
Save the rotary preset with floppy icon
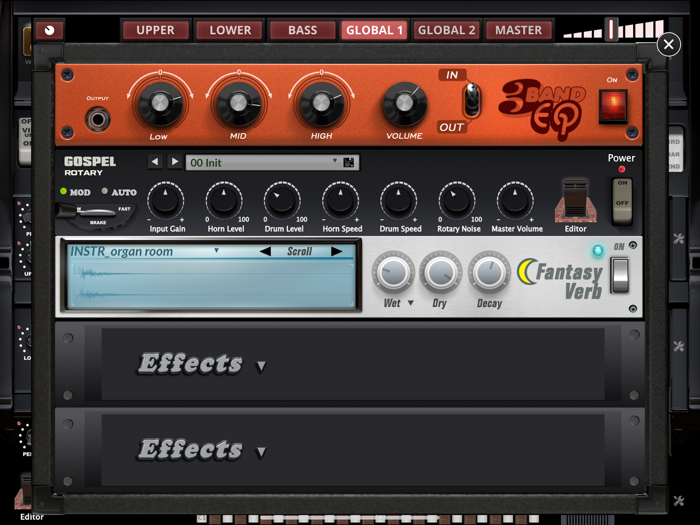tap(349, 162)
